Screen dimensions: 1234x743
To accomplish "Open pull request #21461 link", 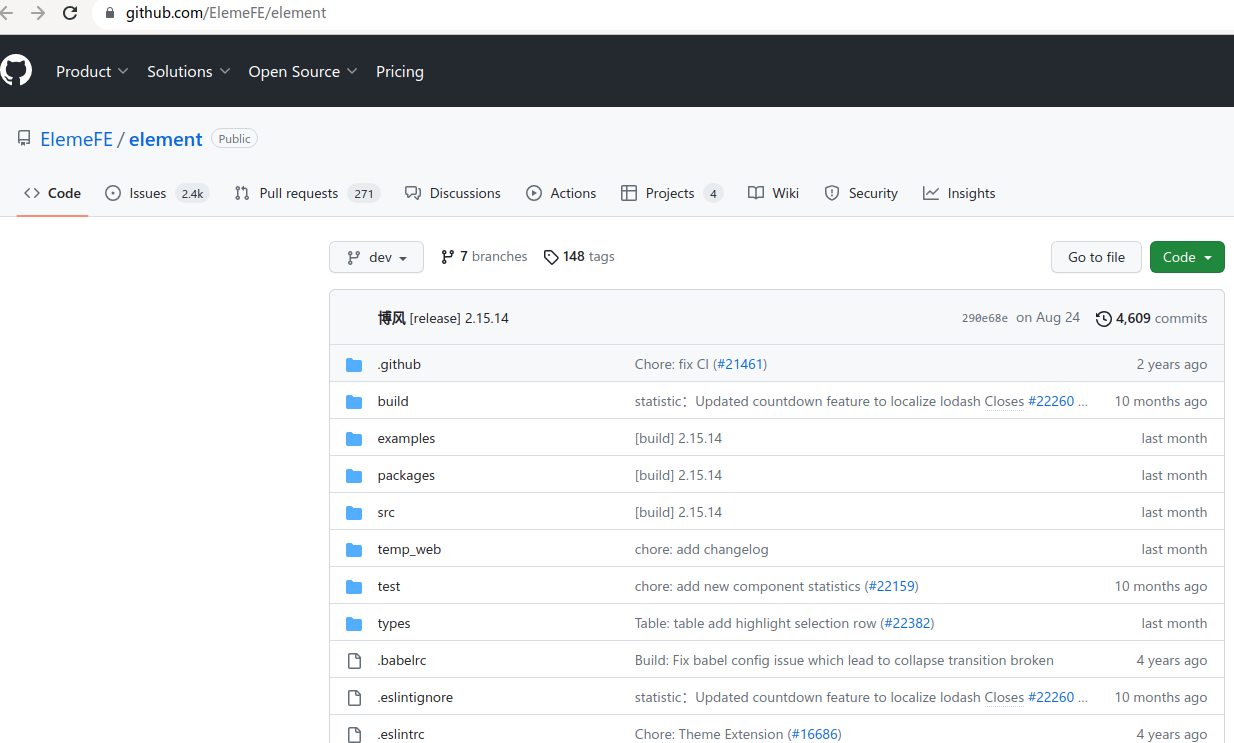I will pyautogui.click(x=740, y=364).
